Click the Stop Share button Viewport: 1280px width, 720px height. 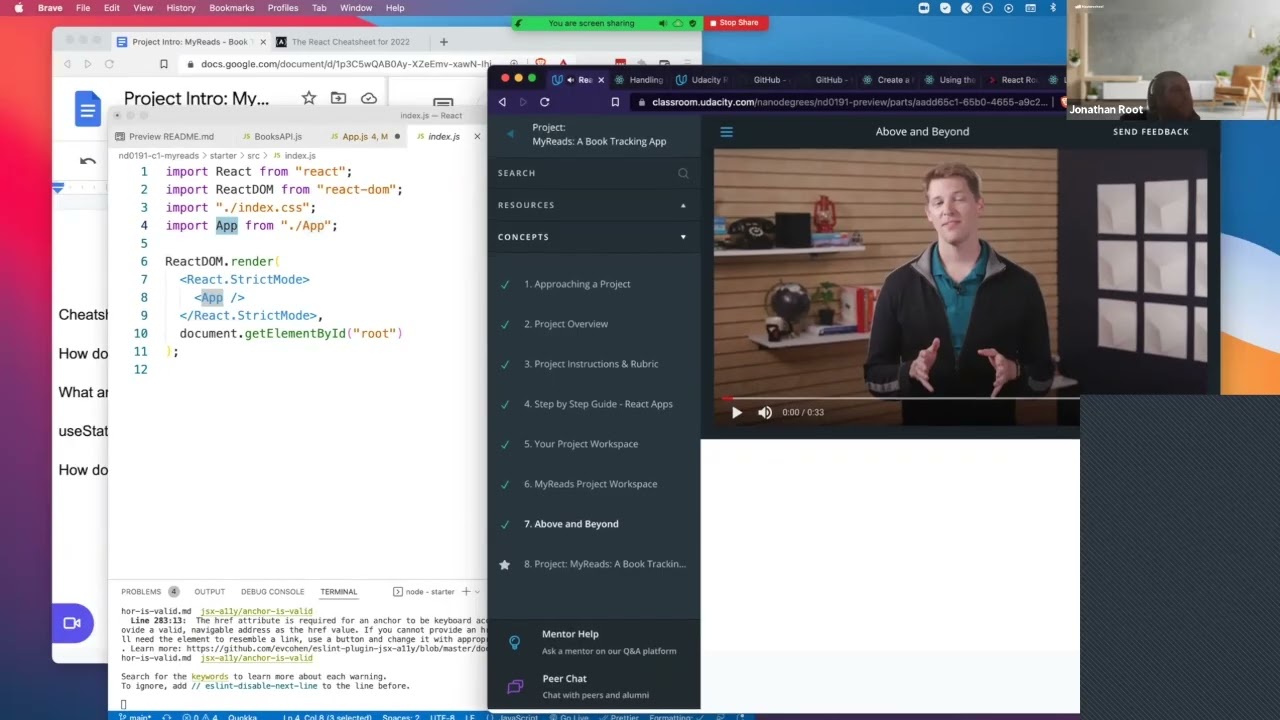click(734, 22)
